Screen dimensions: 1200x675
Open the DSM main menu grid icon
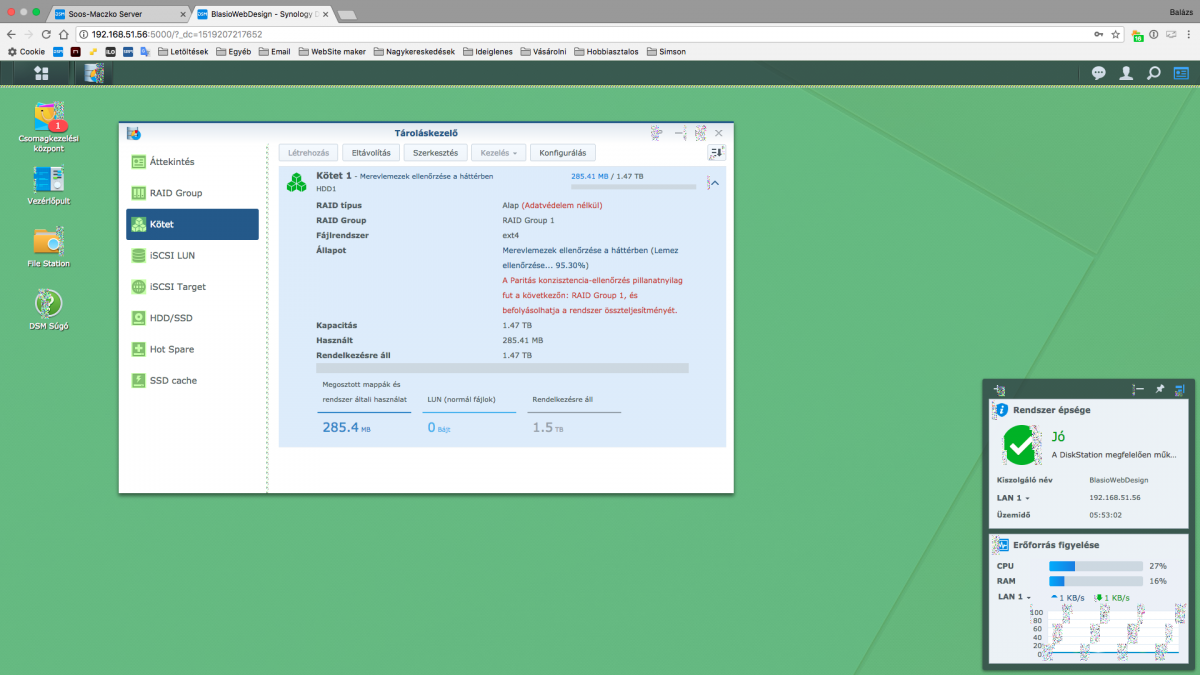(x=41, y=73)
